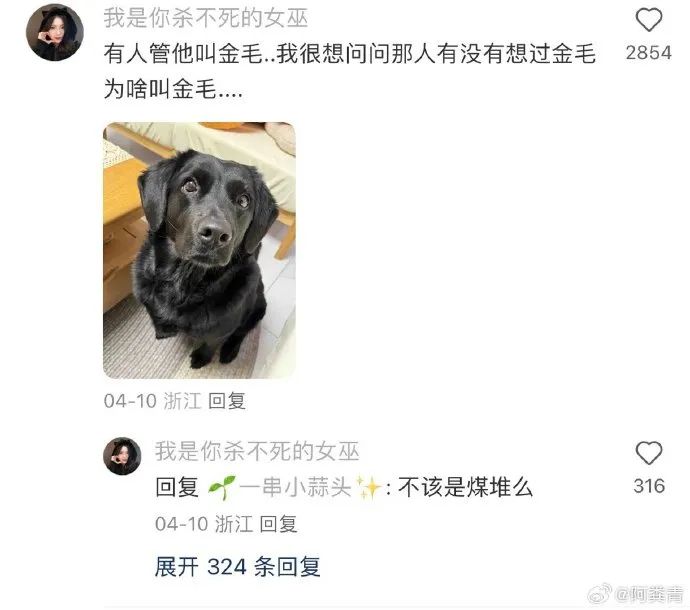Expand the 324 hidden replies
Viewport: 690px width, 610px height.
click(x=237, y=566)
